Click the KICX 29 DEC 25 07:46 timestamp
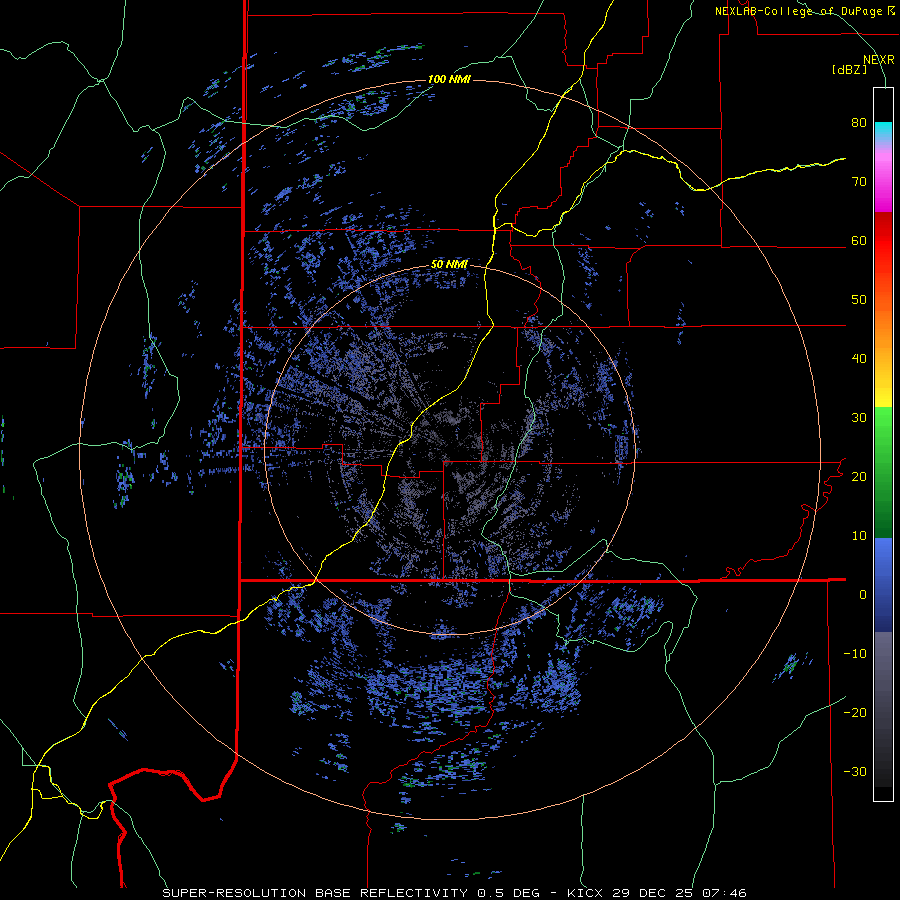900x900 pixels. (x=657, y=893)
